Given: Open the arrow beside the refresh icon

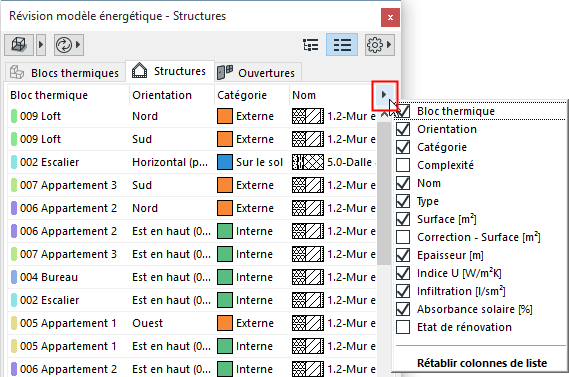Looking at the screenshot, I should tap(78, 45).
